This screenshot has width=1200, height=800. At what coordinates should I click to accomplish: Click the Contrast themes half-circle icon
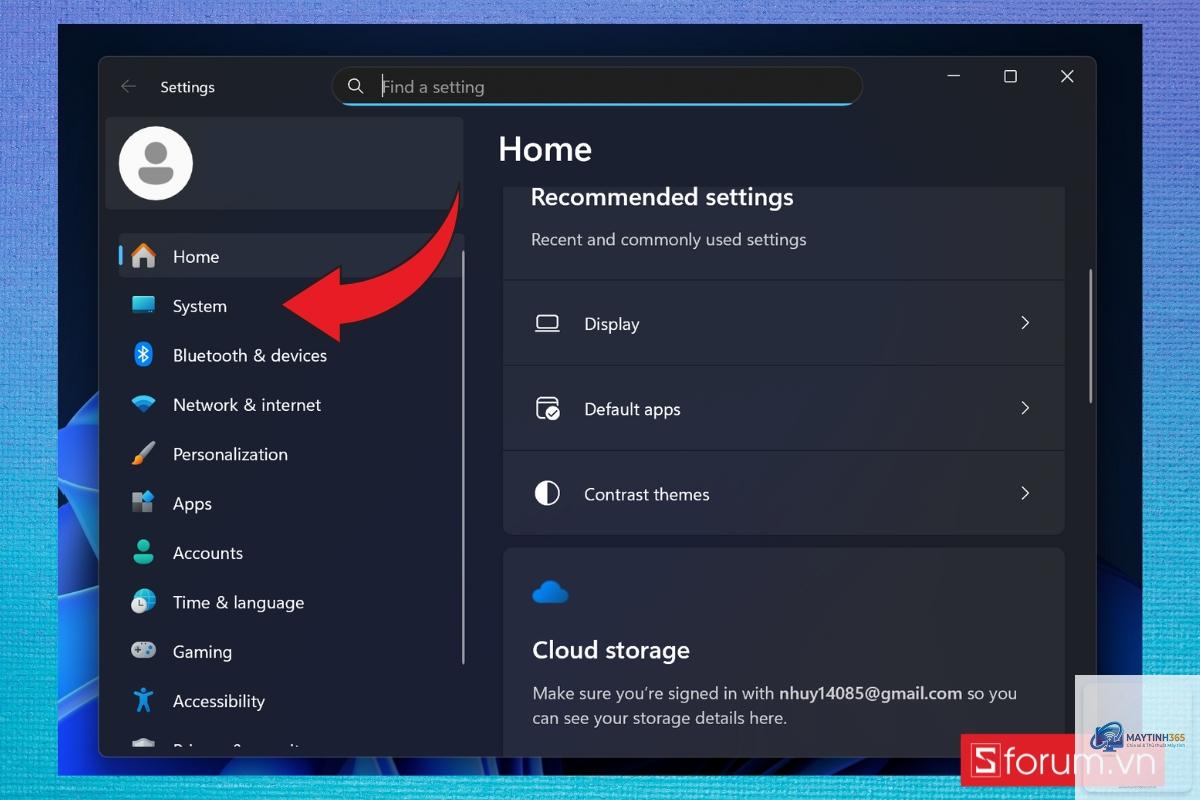(547, 494)
